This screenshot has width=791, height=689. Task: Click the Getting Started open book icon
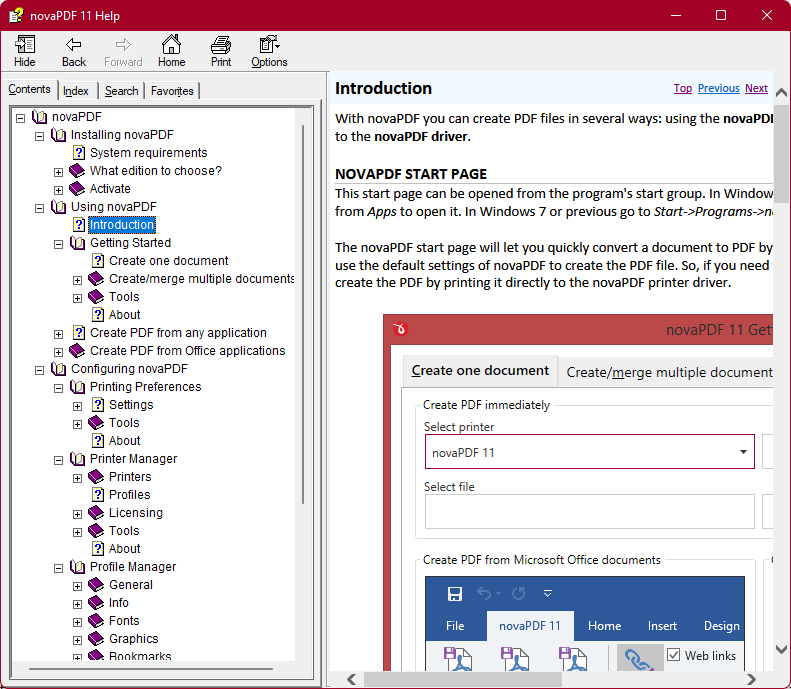click(78, 243)
